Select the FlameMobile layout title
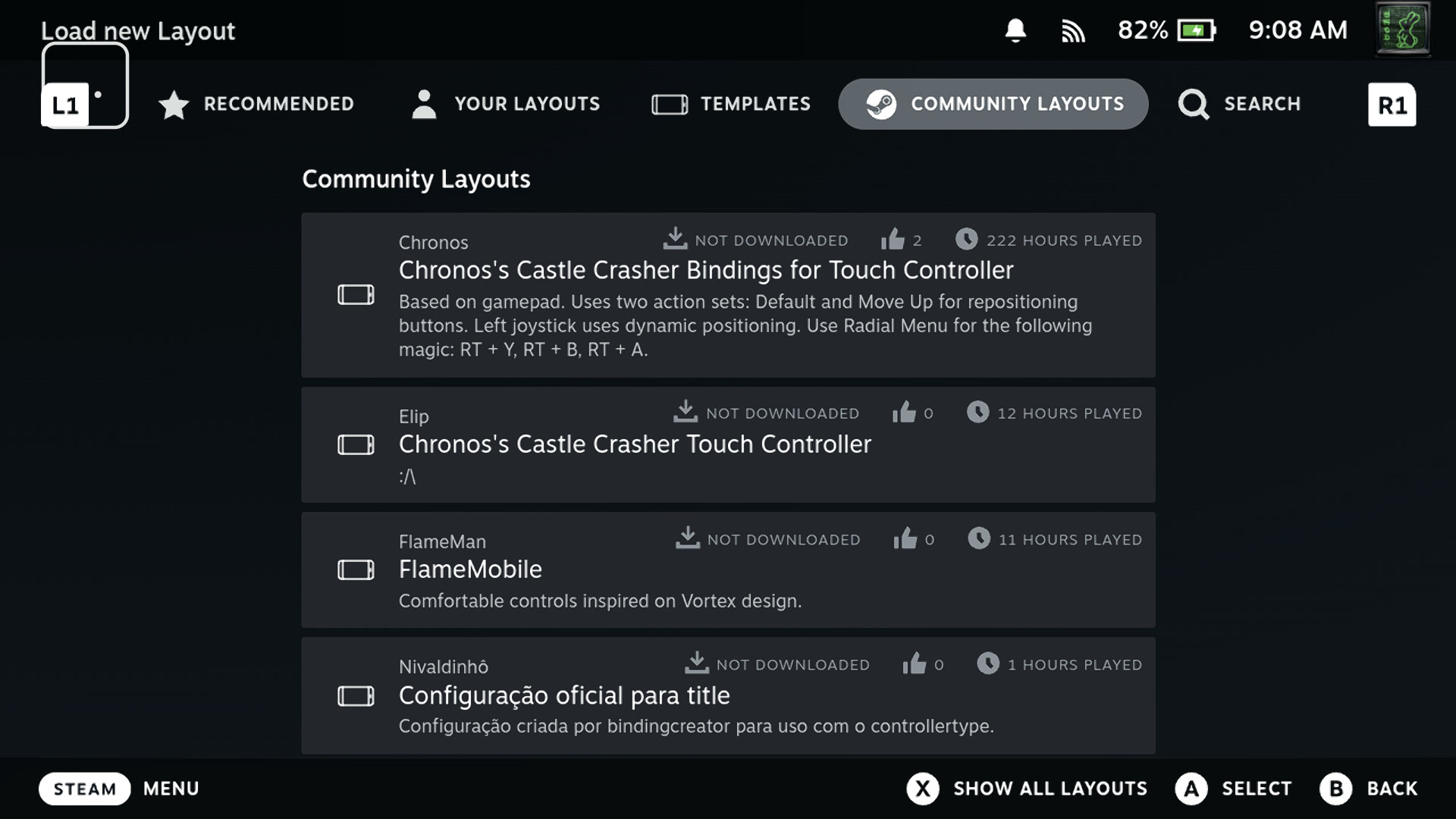Screen dimensions: 1456x819 (470, 570)
